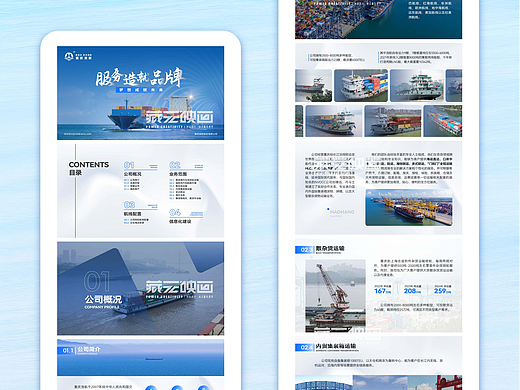The width and height of the screenshot is (520, 390).
Task: Open the cover slide with the cargo ship
Action: click(x=140, y=93)
